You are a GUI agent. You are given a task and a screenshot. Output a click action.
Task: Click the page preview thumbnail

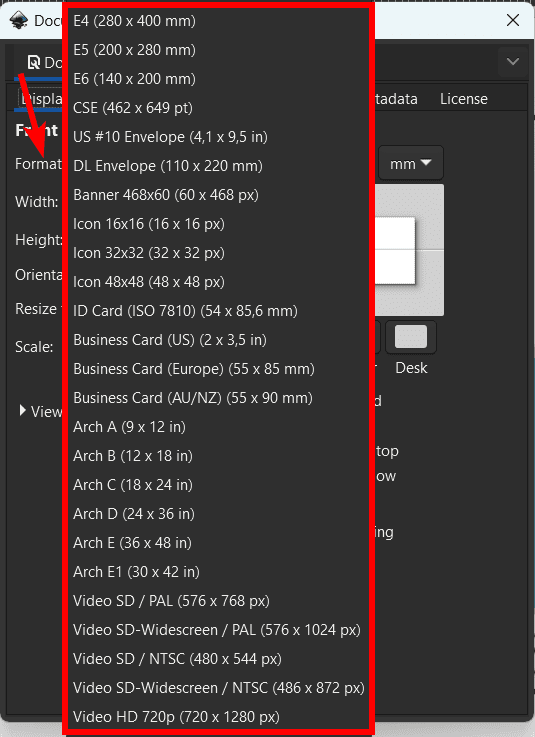pos(409,250)
